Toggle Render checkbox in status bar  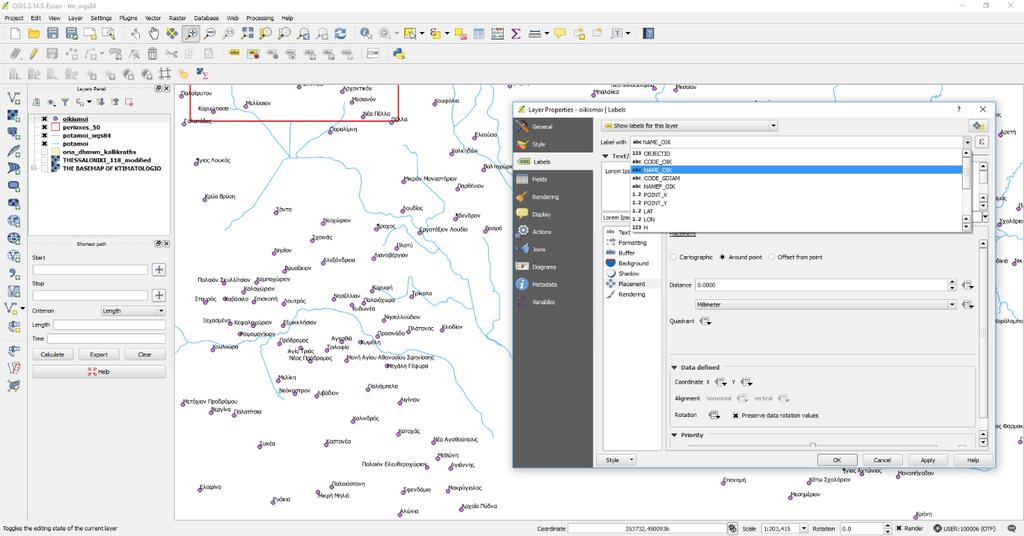tap(899, 528)
